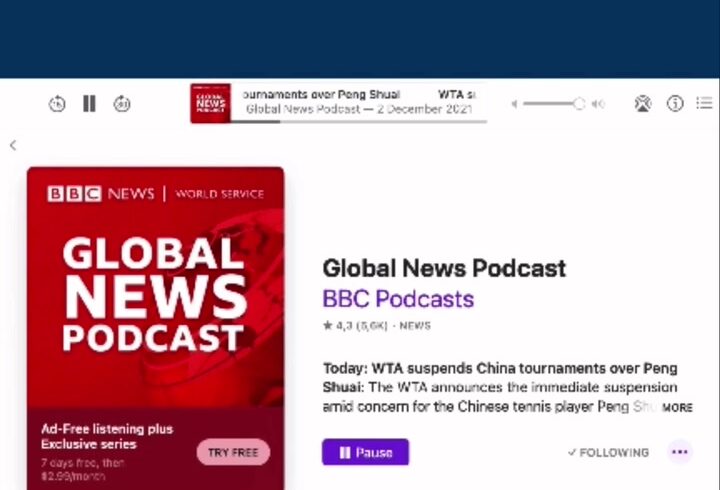The height and width of the screenshot is (490, 720).
Task: Adjust the volume slider knob
Action: (x=578, y=104)
